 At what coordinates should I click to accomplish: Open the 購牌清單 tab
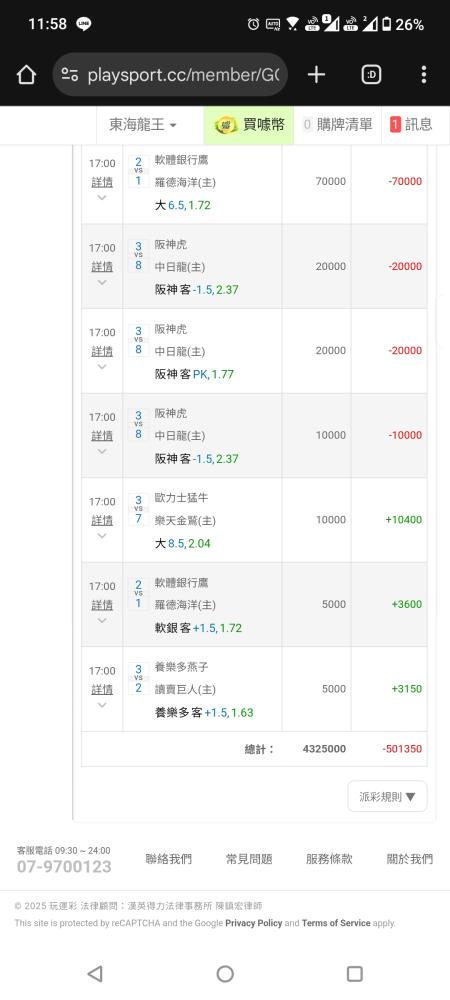[x=337, y=125]
